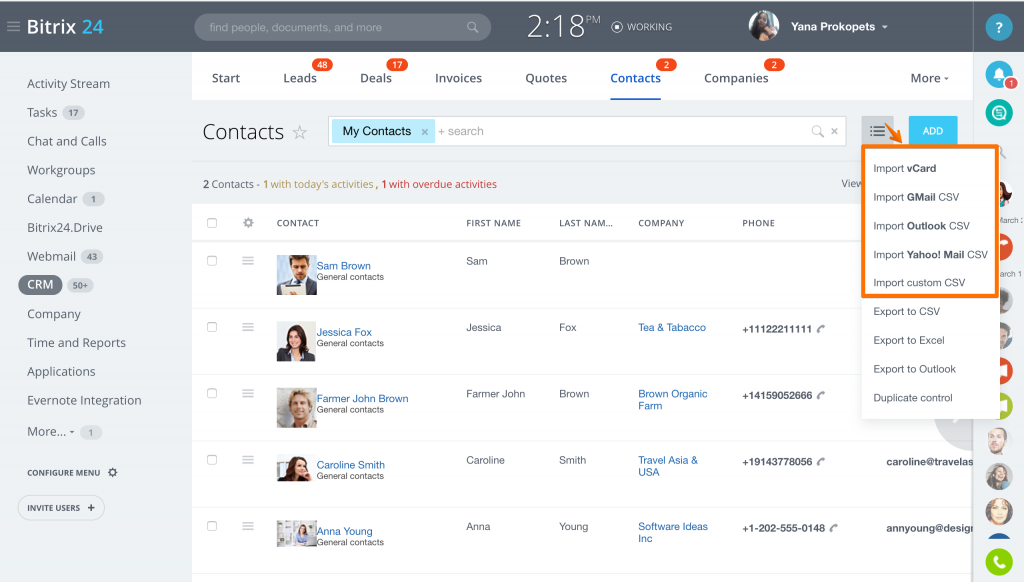Expand the More dropdown in the CRM tabs
This screenshot has height=582, width=1024.
coord(929,78)
